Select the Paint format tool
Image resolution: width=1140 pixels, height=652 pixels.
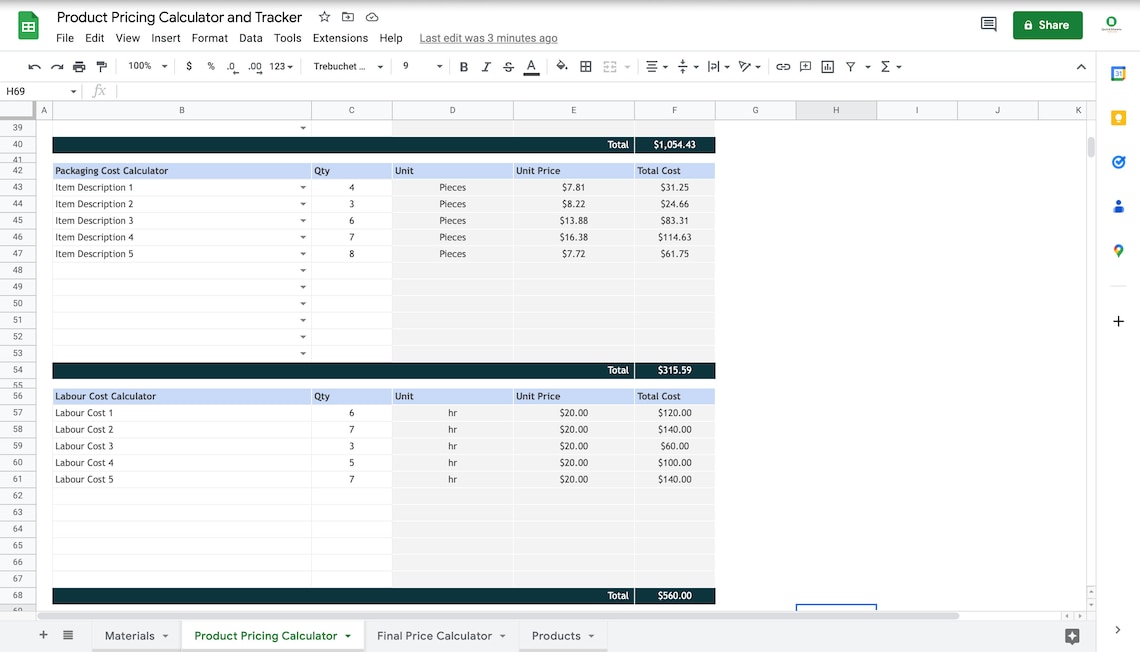[x=101, y=66]
